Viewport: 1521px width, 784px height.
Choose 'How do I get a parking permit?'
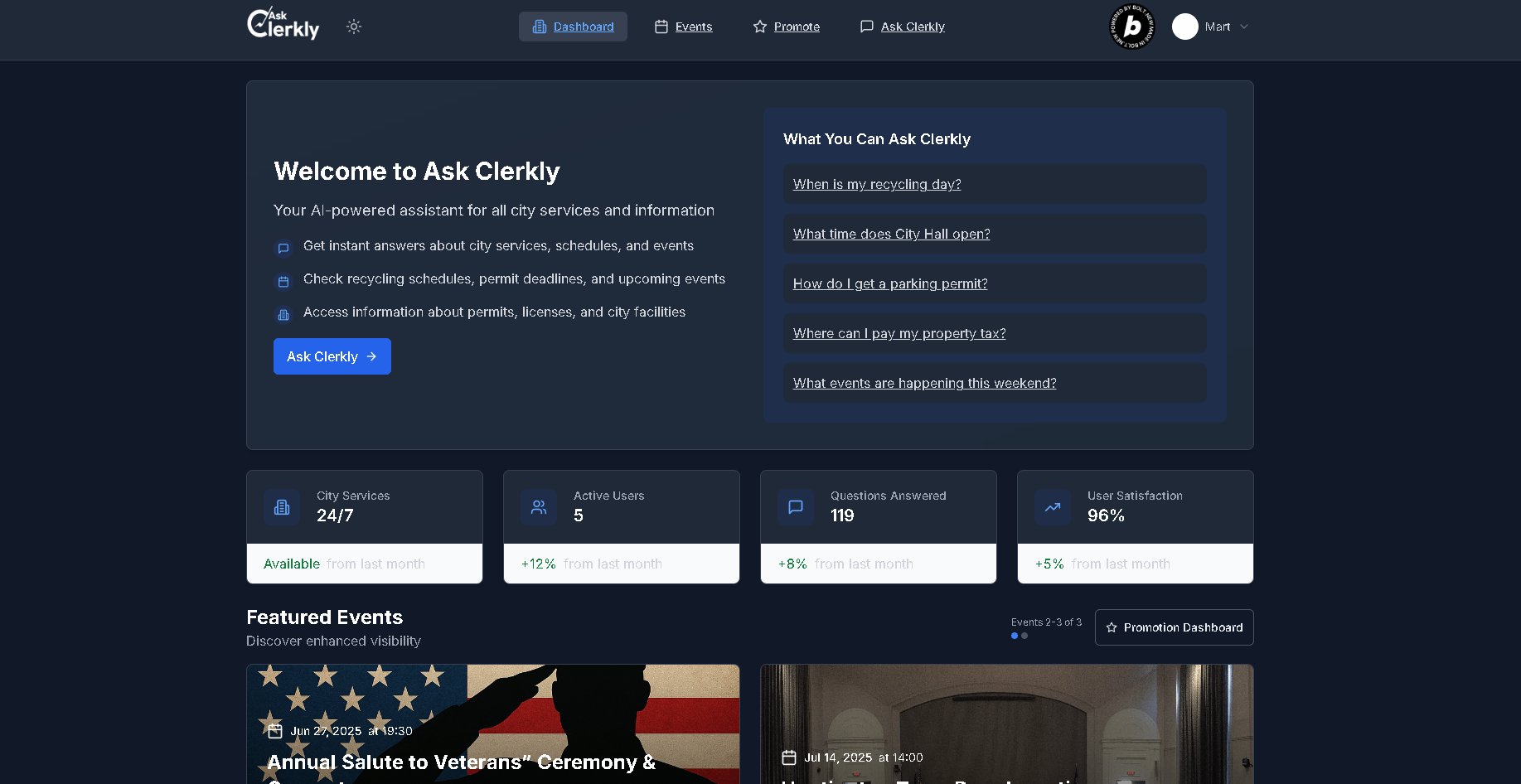(890, 283)
